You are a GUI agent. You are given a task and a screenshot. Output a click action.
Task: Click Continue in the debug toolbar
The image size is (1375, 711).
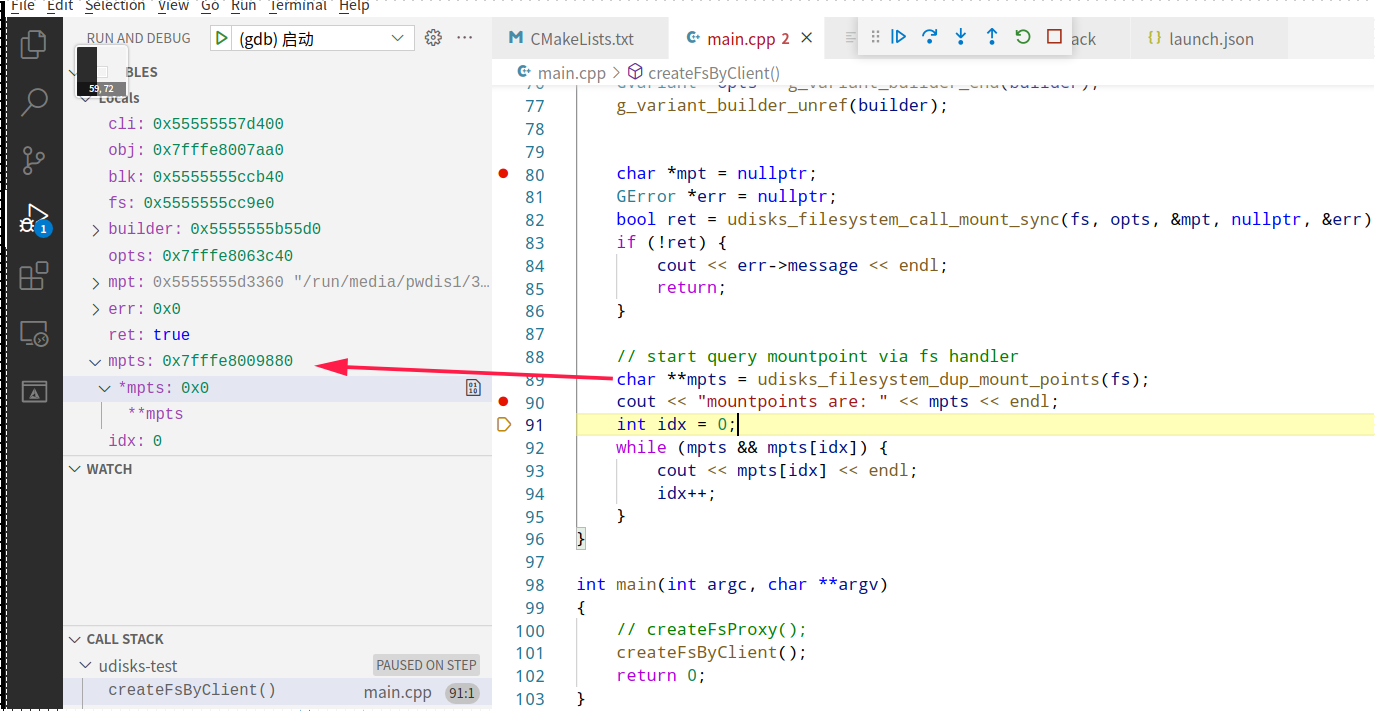(898, 37)
